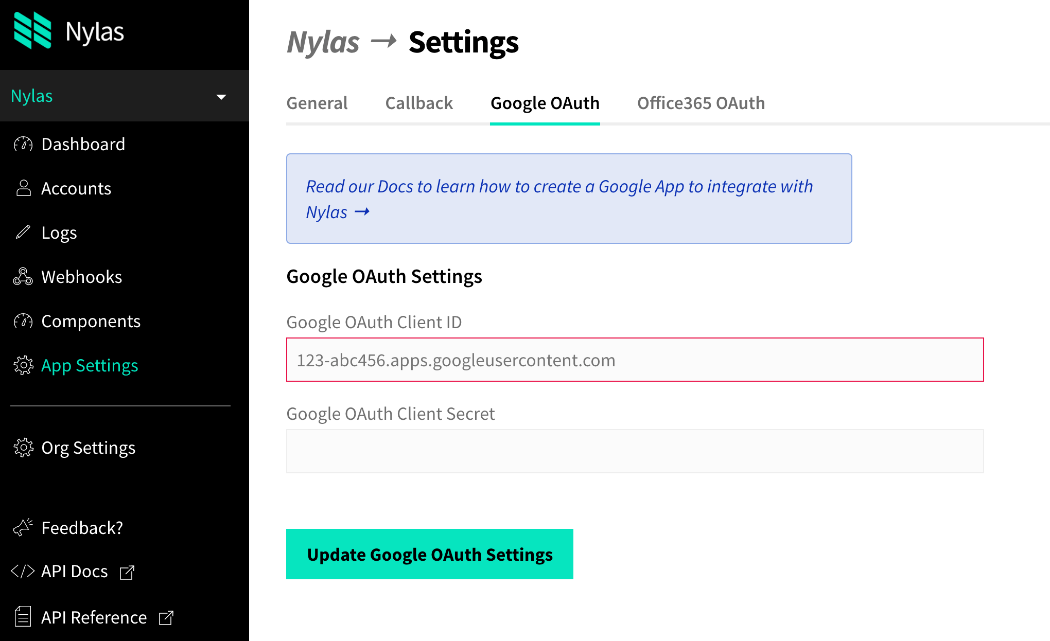Focus the Google OAuth Client Secret field
This screenshot has height=641, width=1050.
(x=634, y=450)
